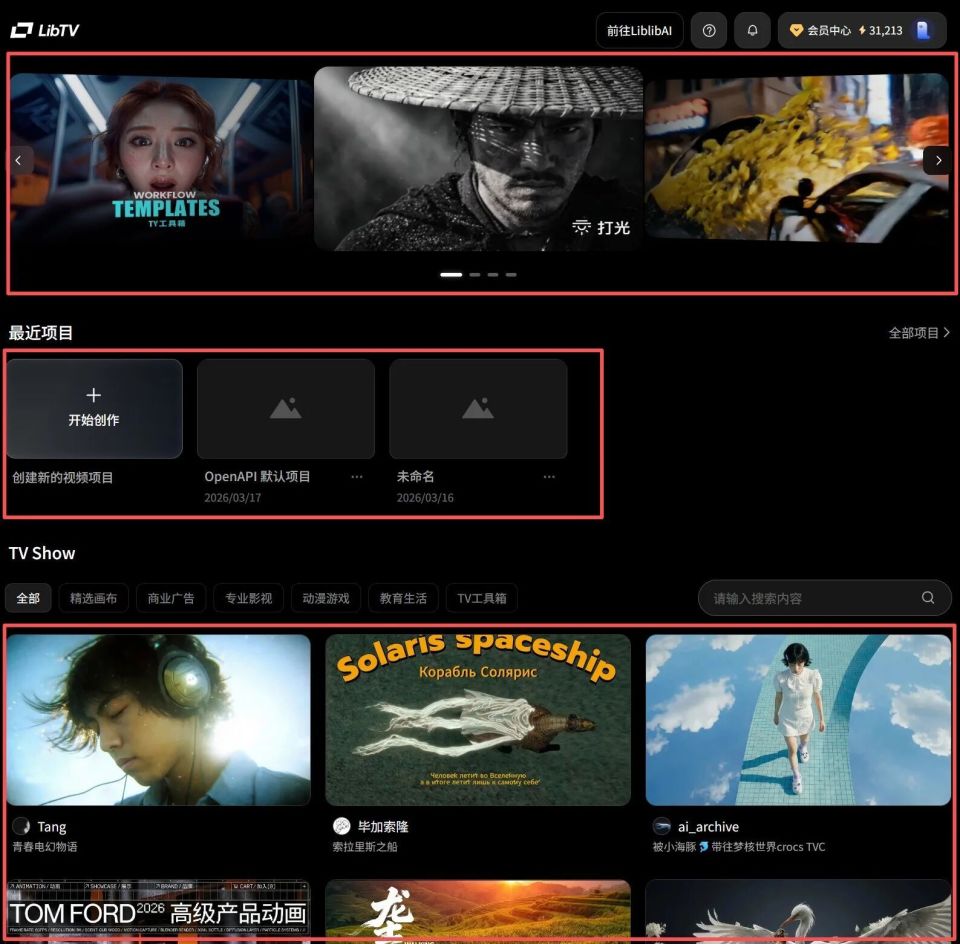Viewport: 960px width, 944px height.
Task: Click the search magnifier icon
Action: (x=928, y=597)
